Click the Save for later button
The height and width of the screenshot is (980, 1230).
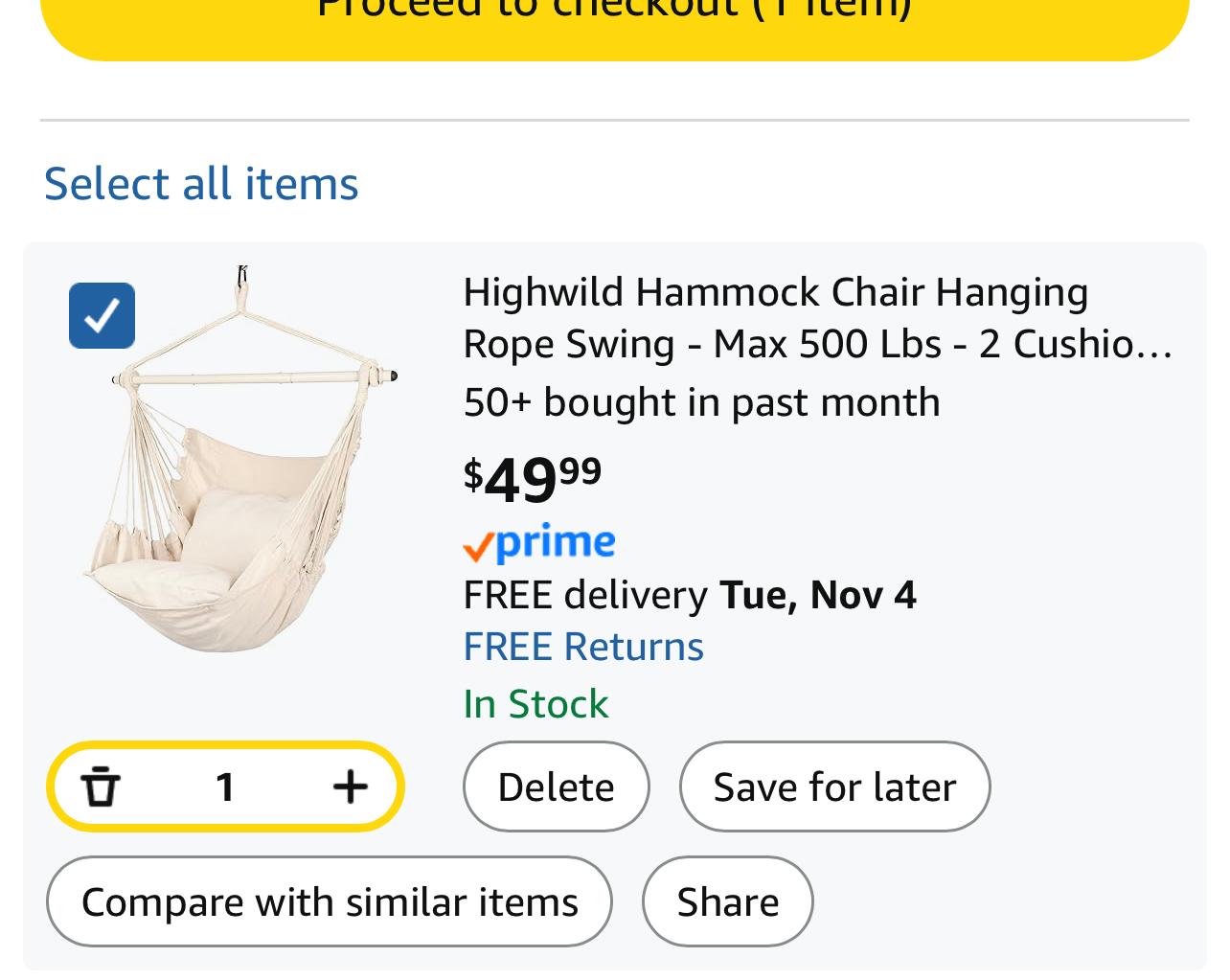tap(834, 786)
